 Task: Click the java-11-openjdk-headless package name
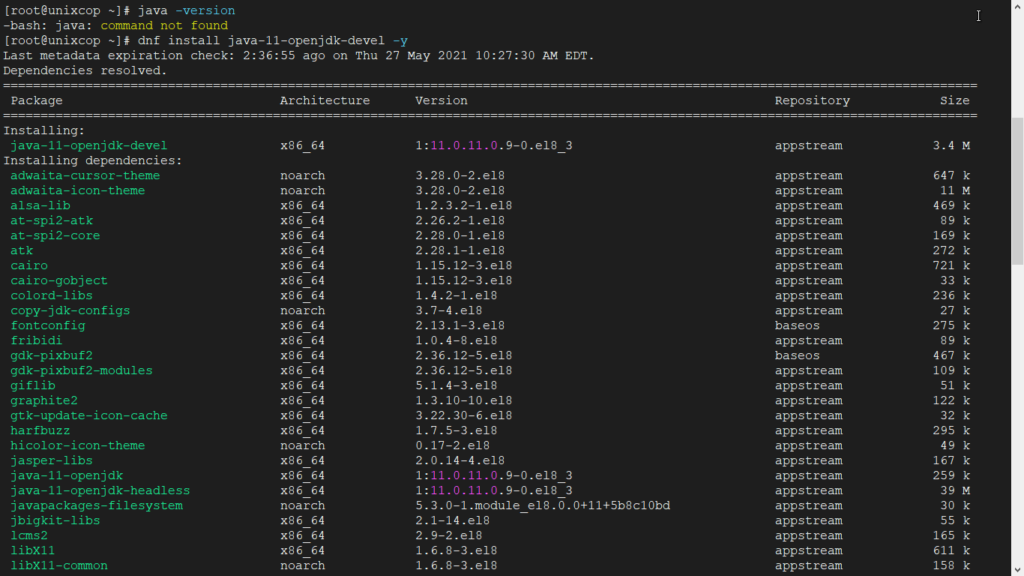(x=100, y=491)
